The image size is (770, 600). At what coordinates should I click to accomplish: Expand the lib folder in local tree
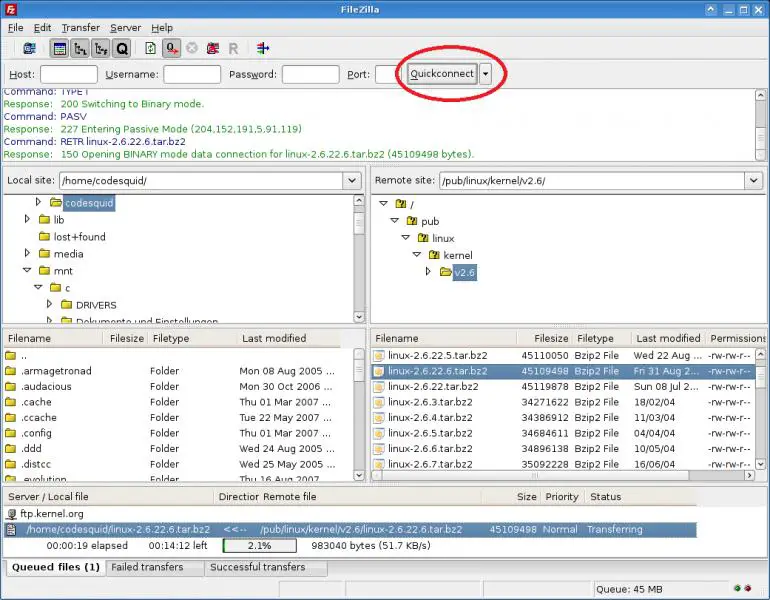click(x=27, y=218)
